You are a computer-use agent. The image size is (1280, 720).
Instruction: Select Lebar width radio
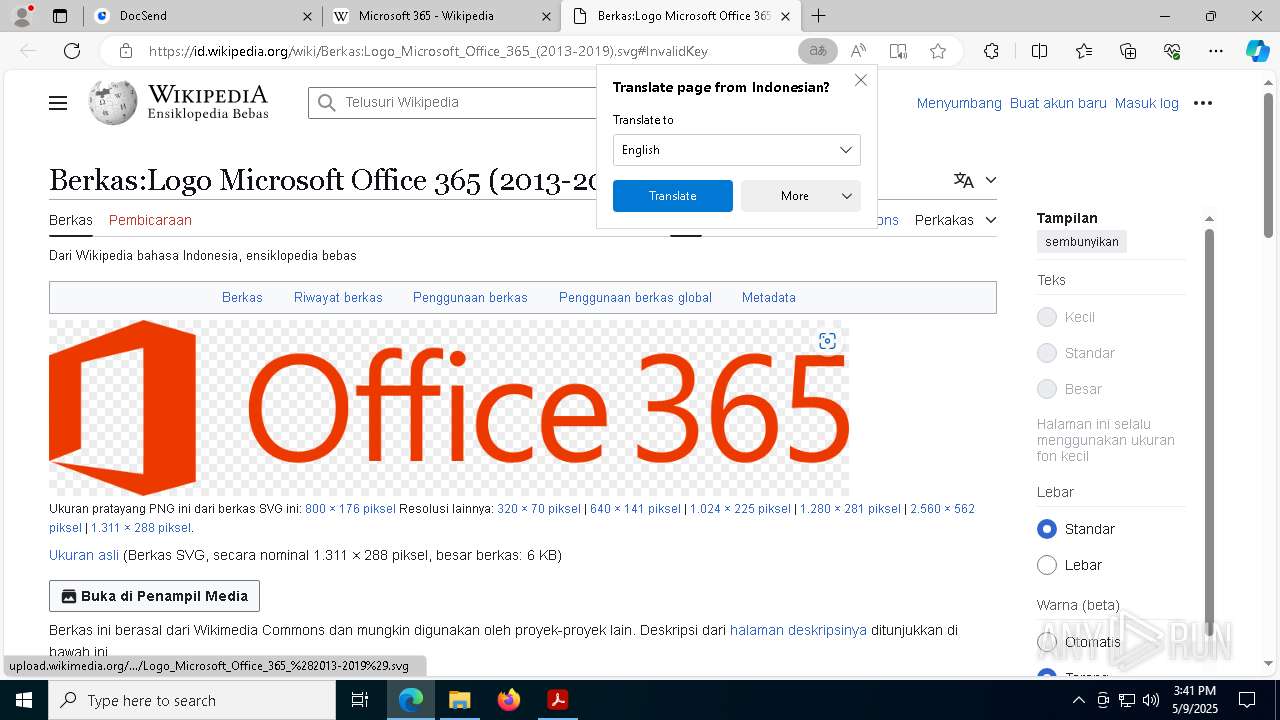click(x=1047, y=565)
